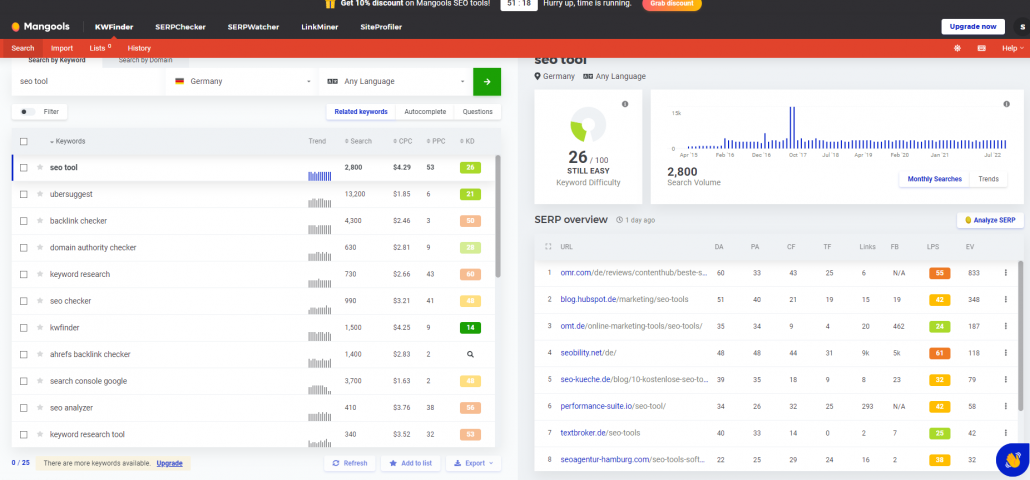Click the Mangools logo

pyautogui.click(x=42, y=27)
